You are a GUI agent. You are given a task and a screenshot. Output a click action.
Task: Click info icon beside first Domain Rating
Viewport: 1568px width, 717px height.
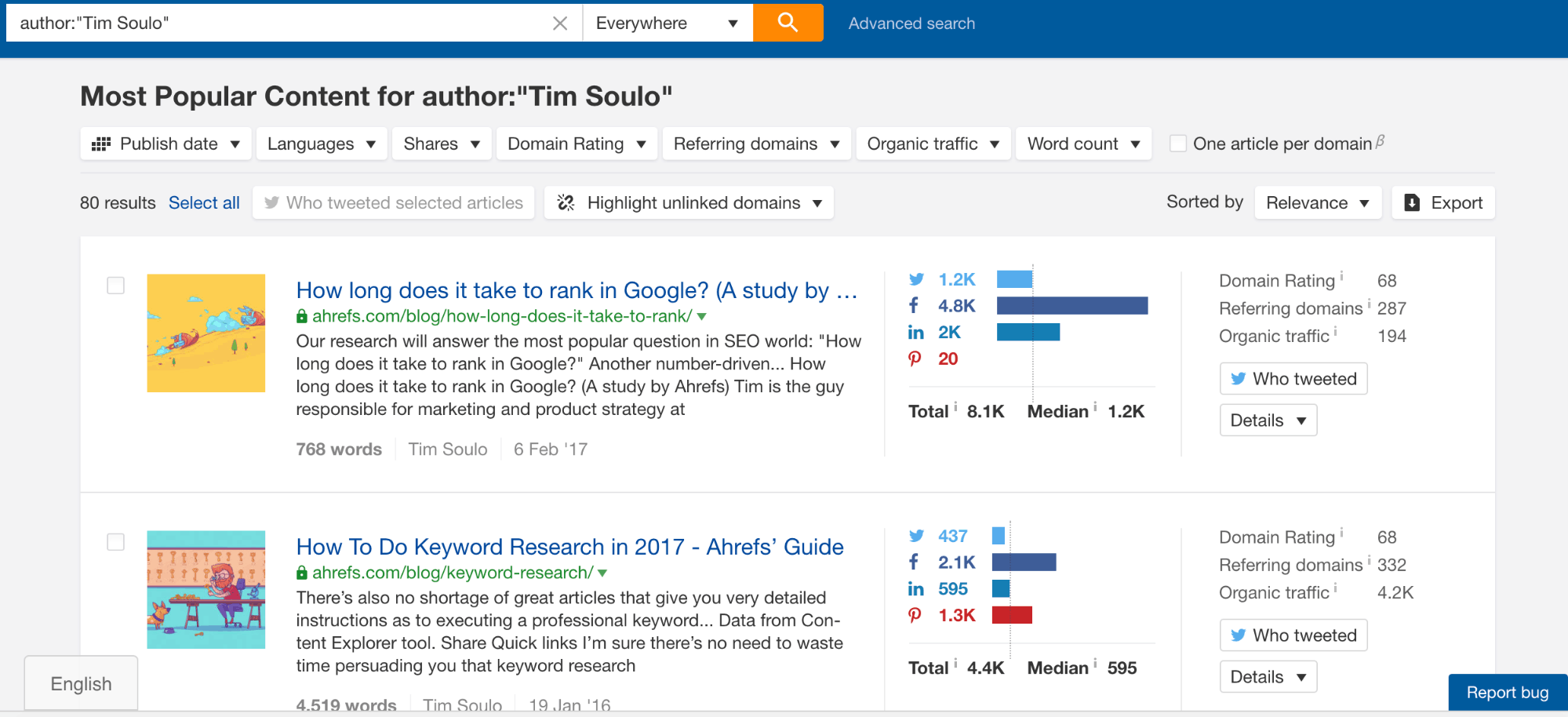click(x=1341, y=275)
